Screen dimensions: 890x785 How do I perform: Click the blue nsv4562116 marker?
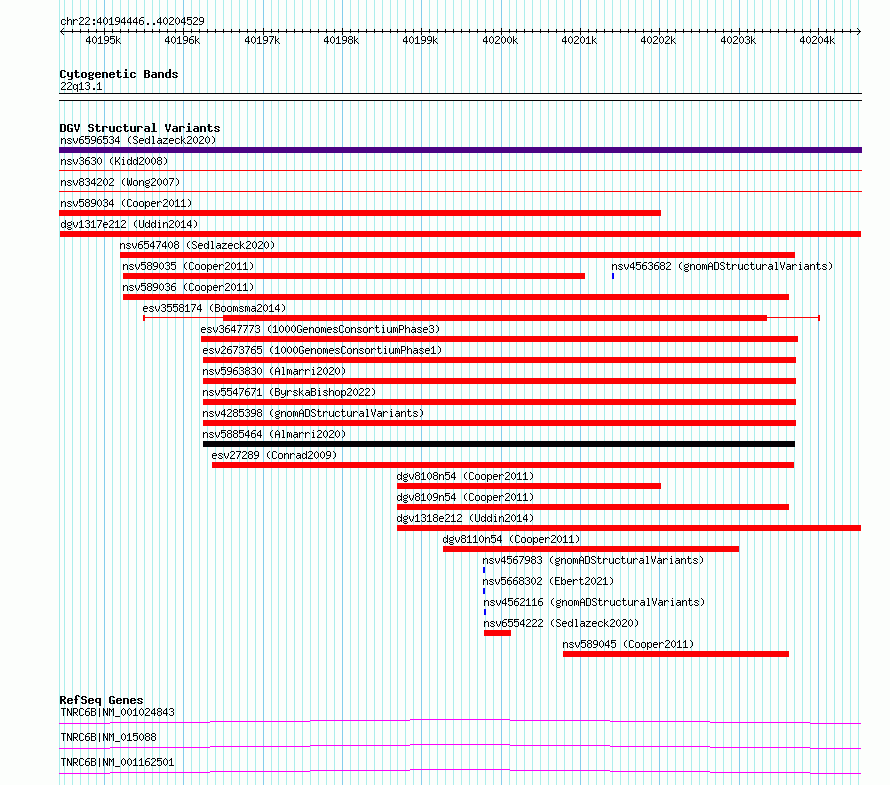click(x=485, y=612)
